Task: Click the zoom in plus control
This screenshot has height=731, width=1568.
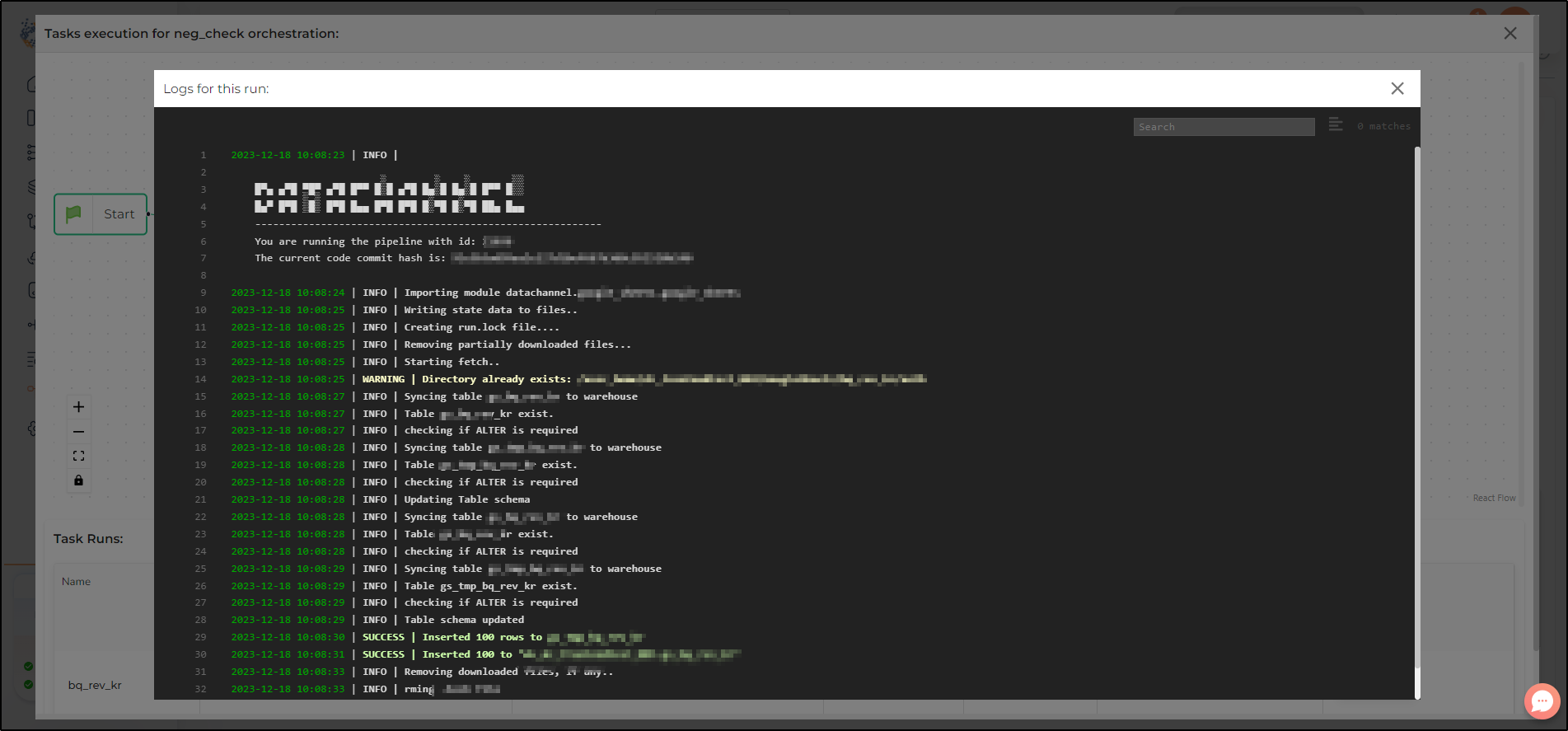Action: (78, 407)
